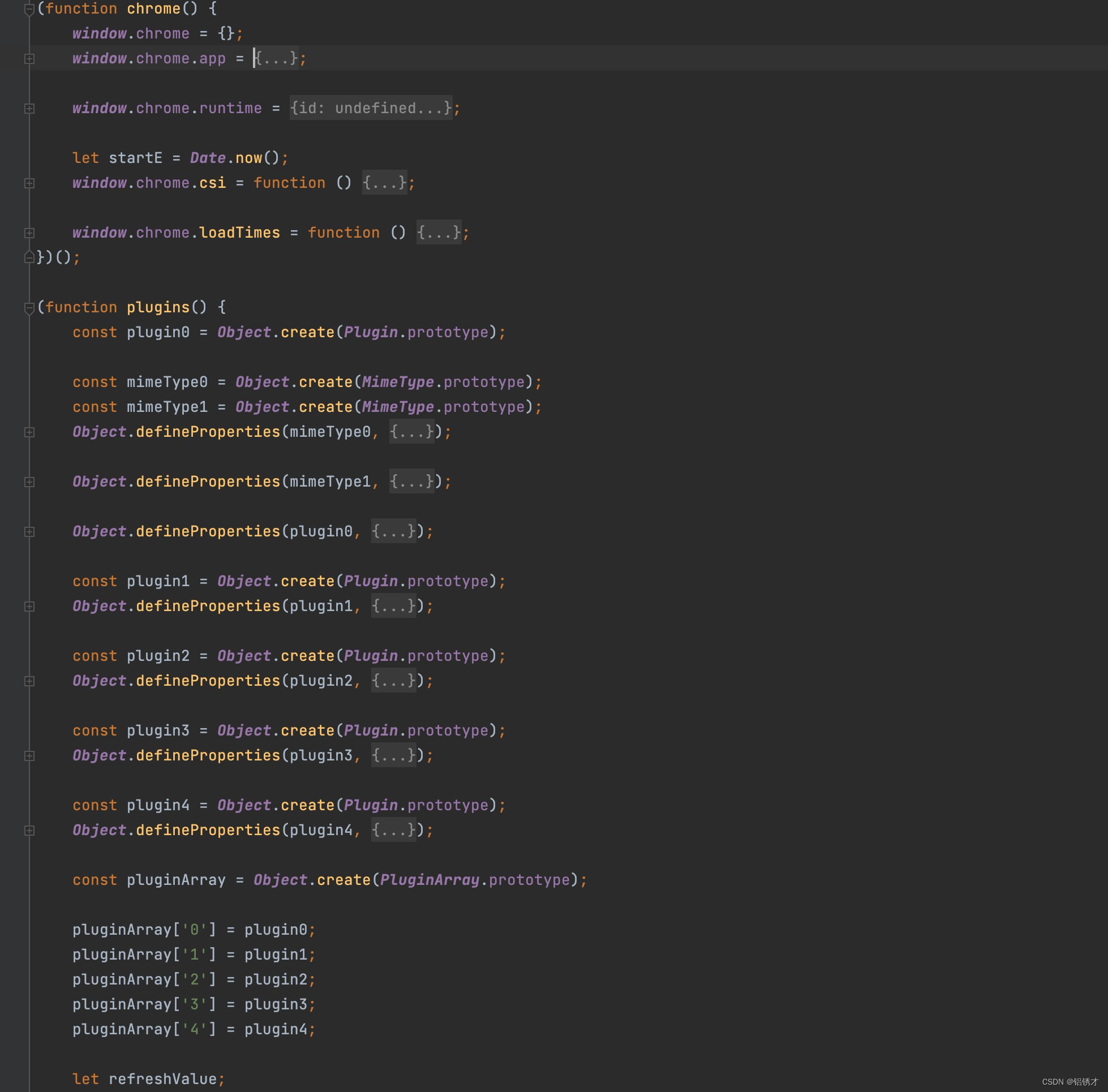
Task: Expand the window.chrome.loadTimes function fold
Action: [29, 234]
